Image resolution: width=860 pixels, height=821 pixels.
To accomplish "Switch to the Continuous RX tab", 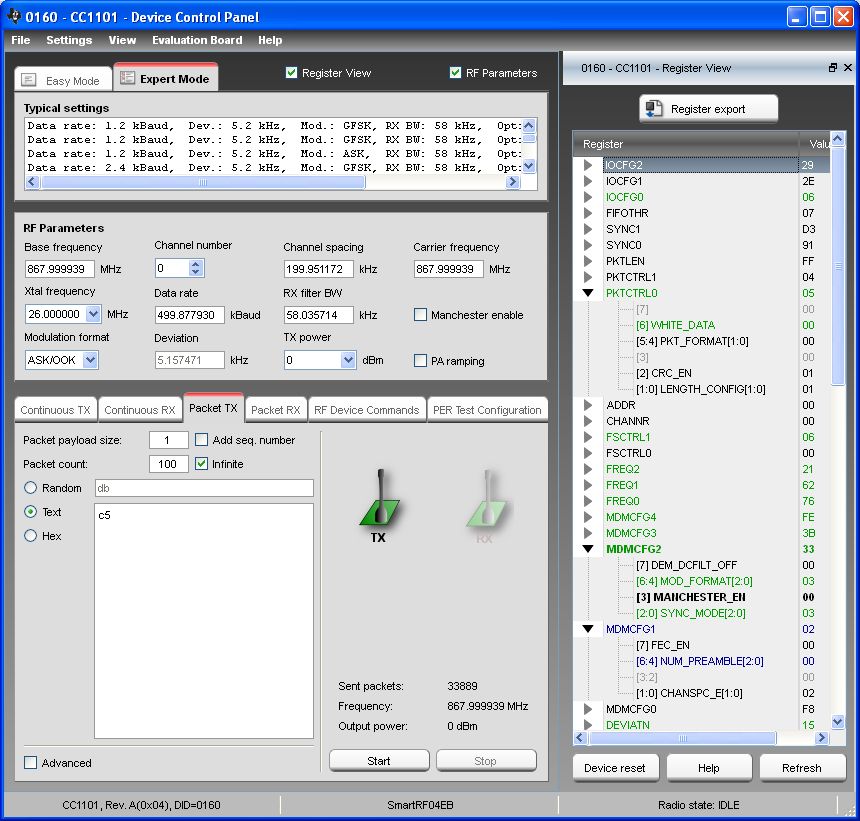I will point(140,410).
